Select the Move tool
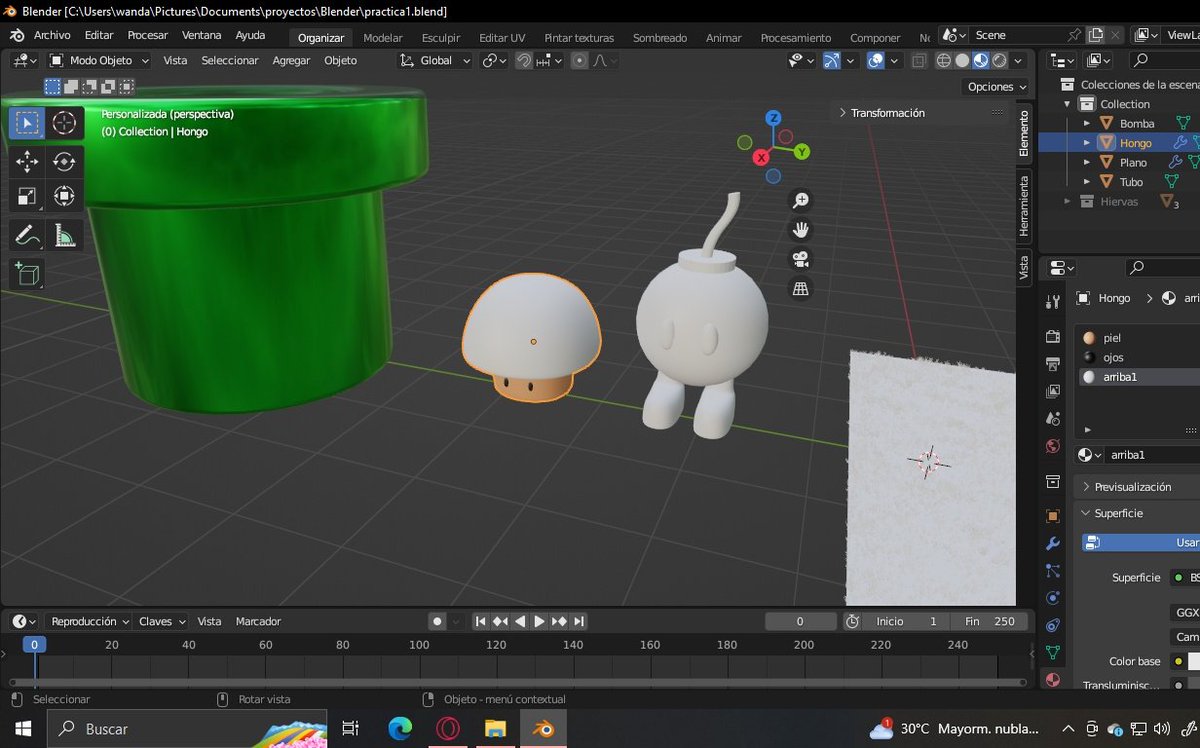This screenshot has width=1200, height=748. (27, 162)
